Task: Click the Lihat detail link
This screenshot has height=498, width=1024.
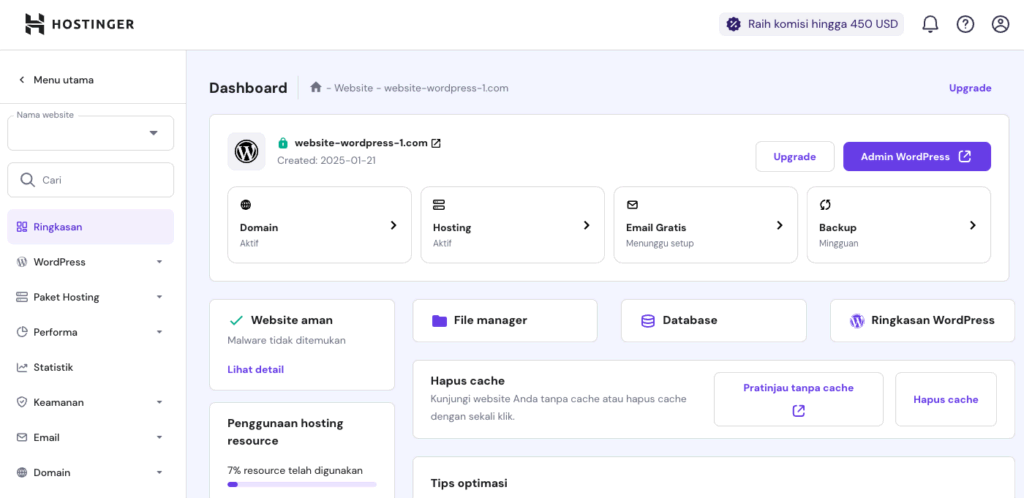Action: coord(255,369)
